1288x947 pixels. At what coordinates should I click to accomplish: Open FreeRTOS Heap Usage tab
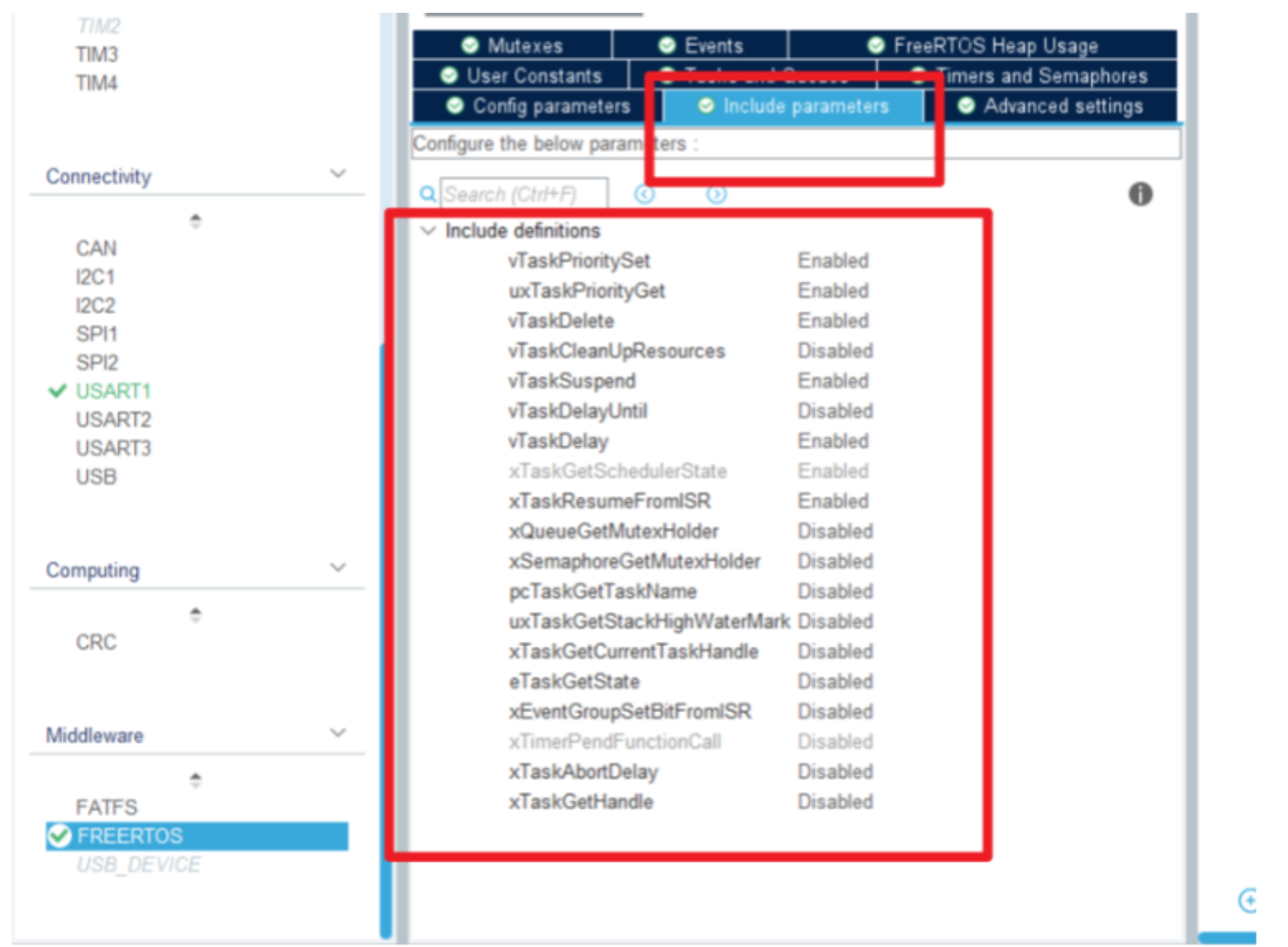click(983, 46)
